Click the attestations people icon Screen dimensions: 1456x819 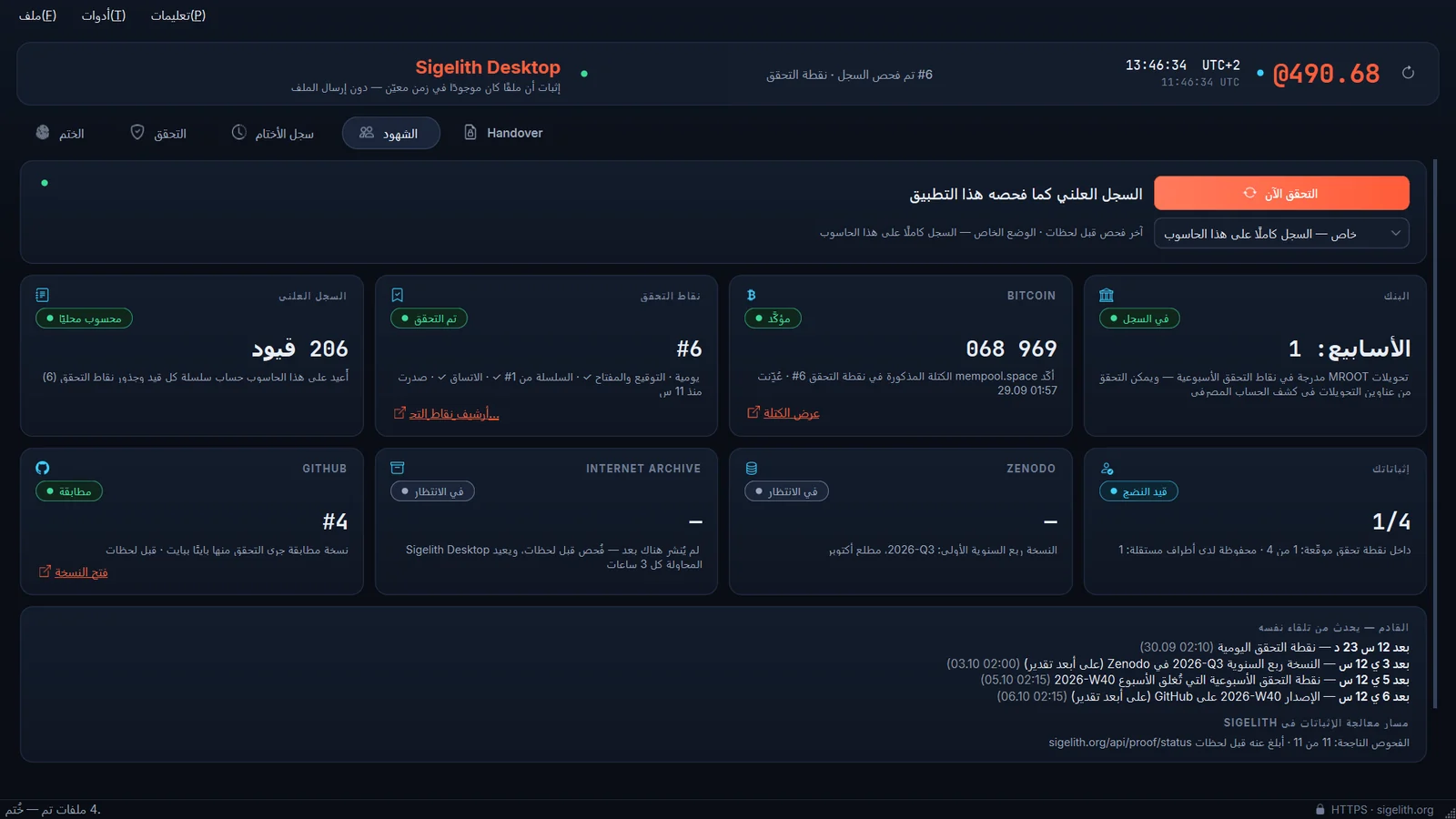coord(1107,468)
